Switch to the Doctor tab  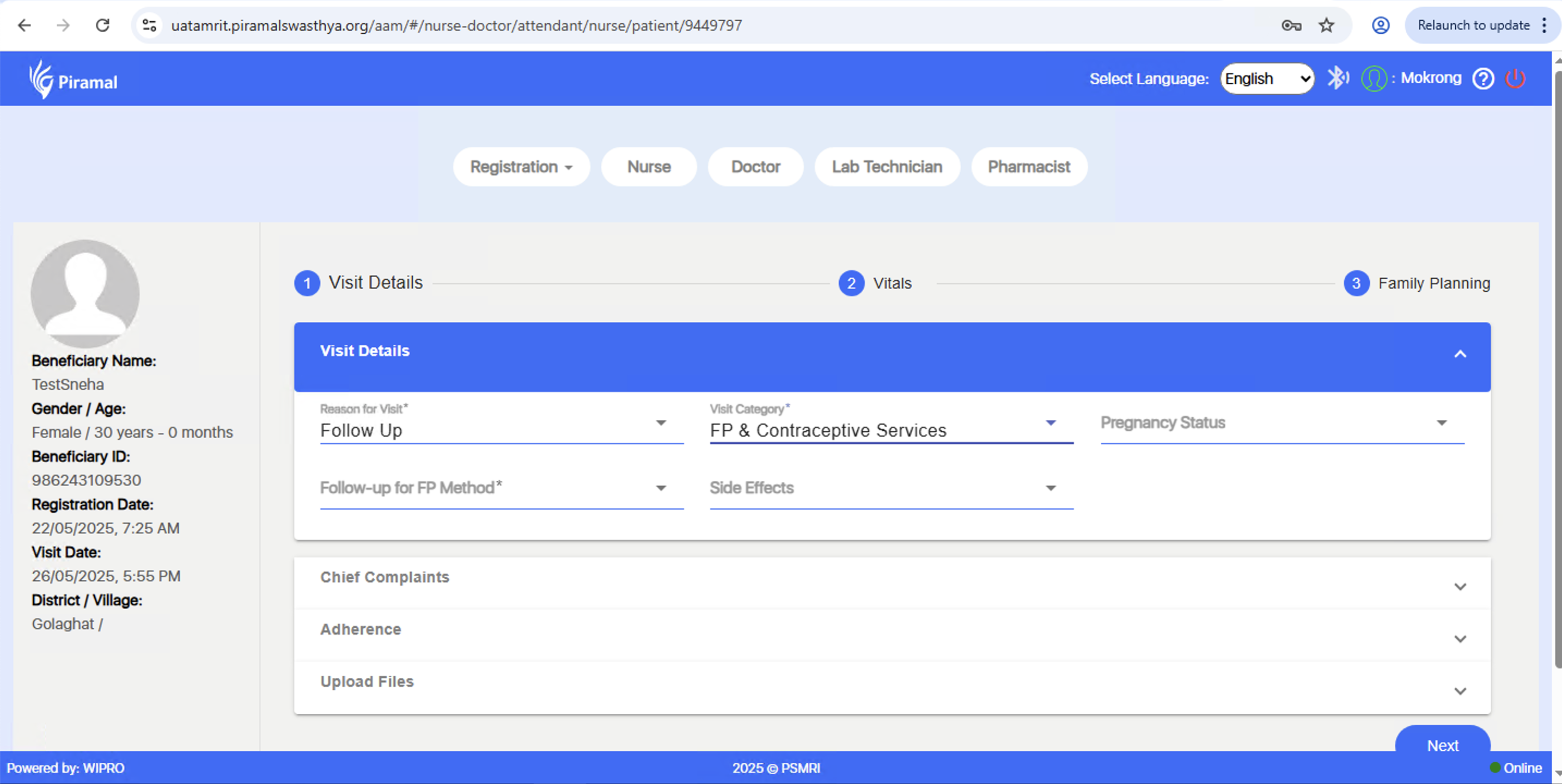pyautogui.click(x=755, y=167)
